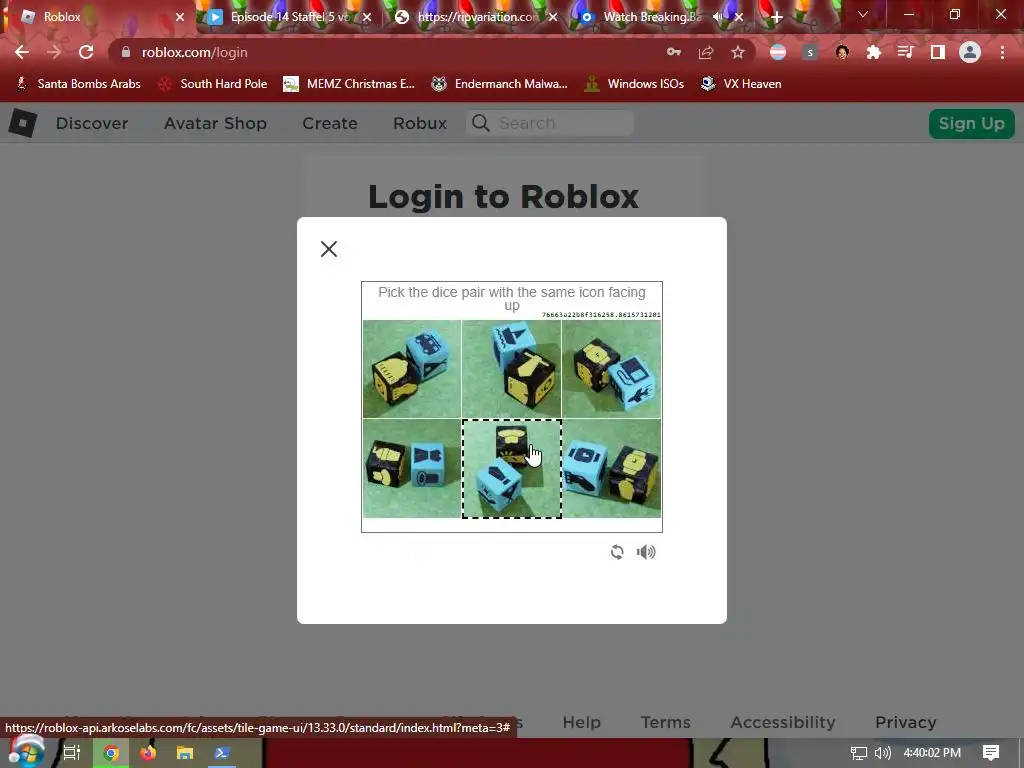
Task: Click the extension icon with letter s
Action: tap(810, 52)
